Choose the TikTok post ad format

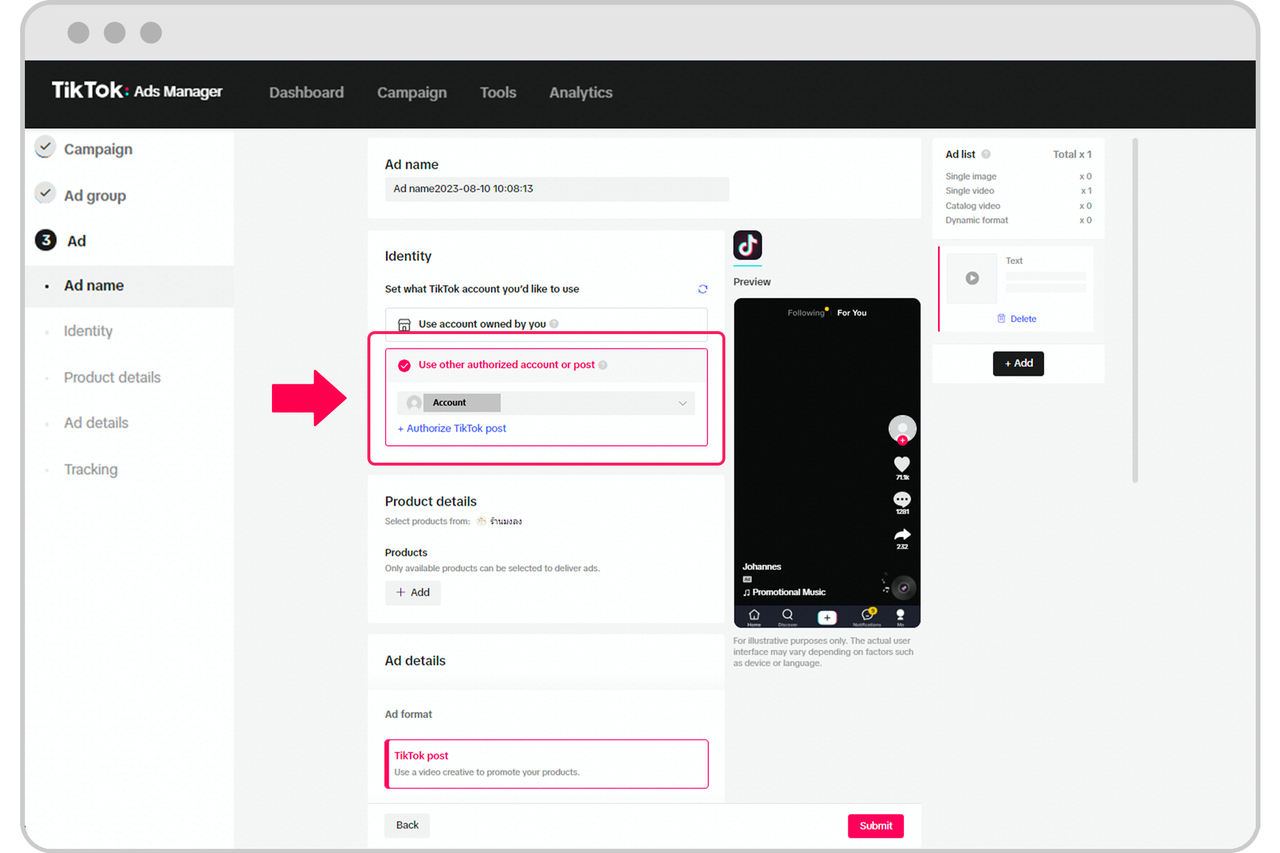coord(546,764)
